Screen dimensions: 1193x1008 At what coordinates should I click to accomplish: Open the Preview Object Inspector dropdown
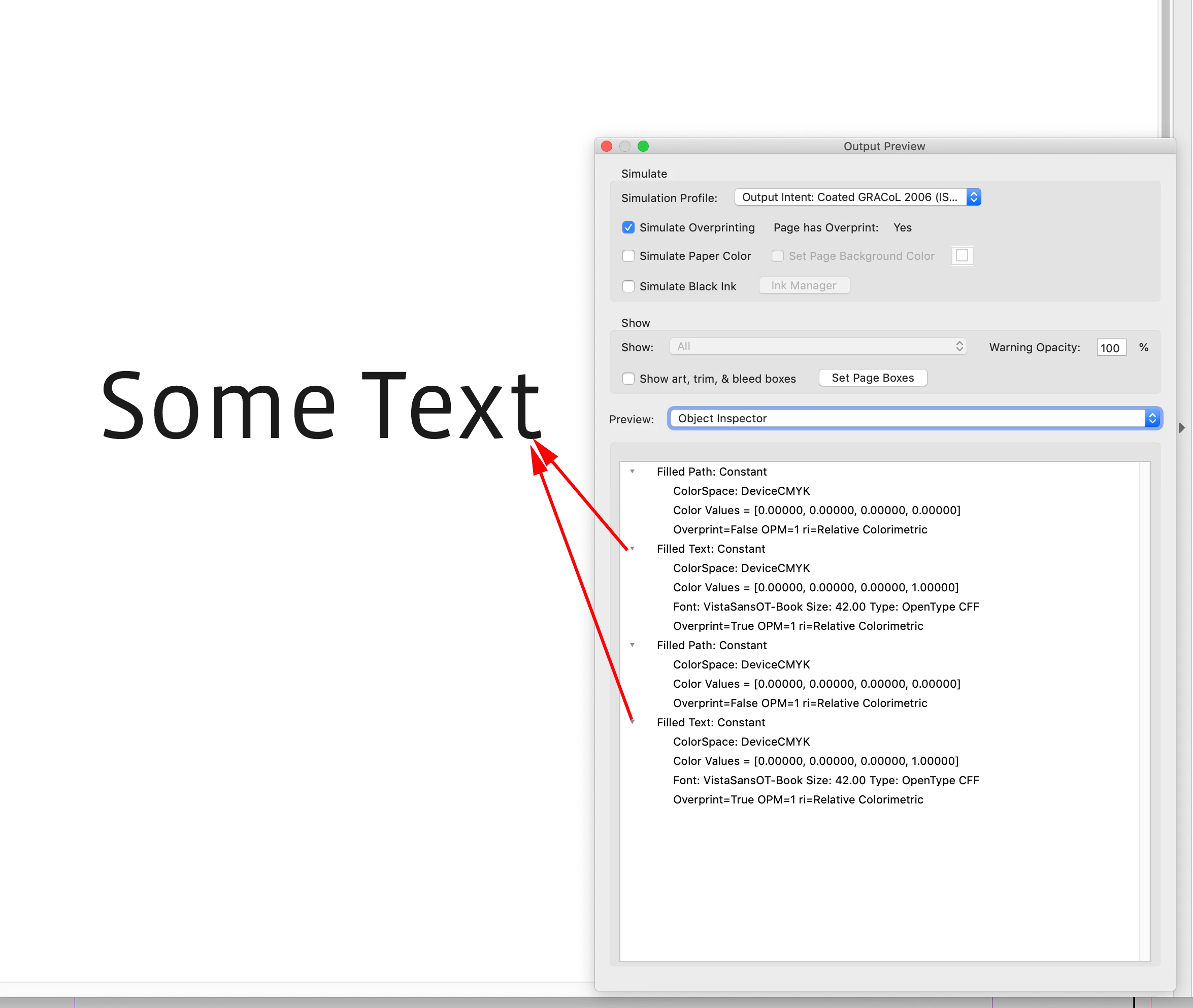point(915,418)
